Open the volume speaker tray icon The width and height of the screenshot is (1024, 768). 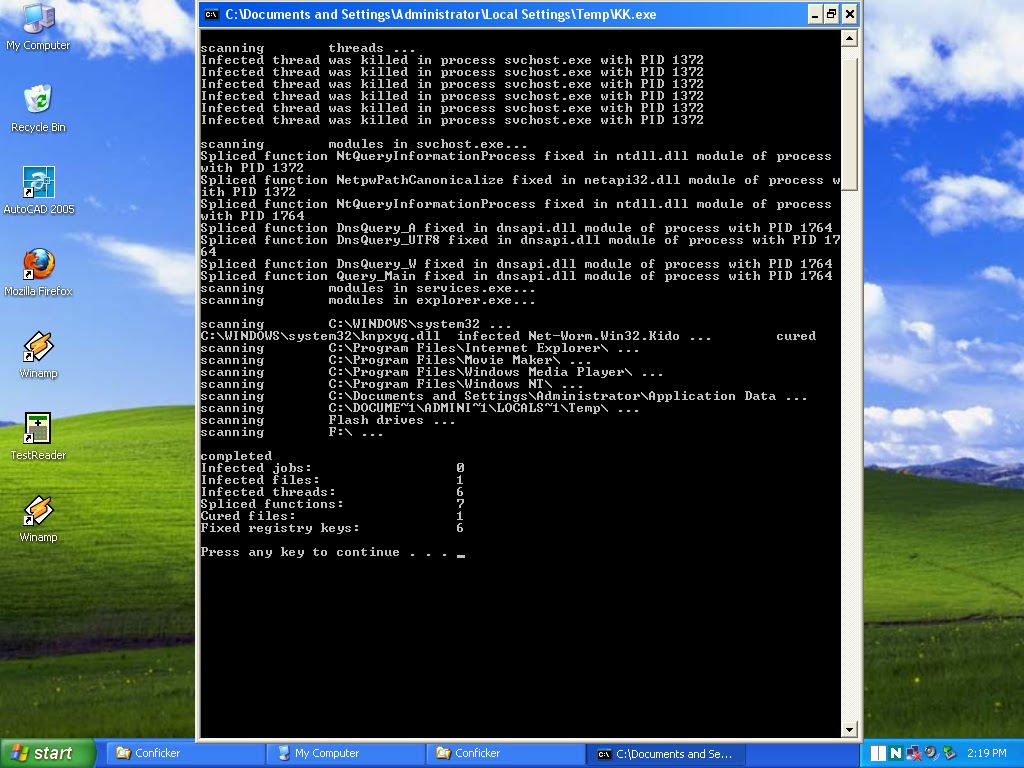pos(931,753)
